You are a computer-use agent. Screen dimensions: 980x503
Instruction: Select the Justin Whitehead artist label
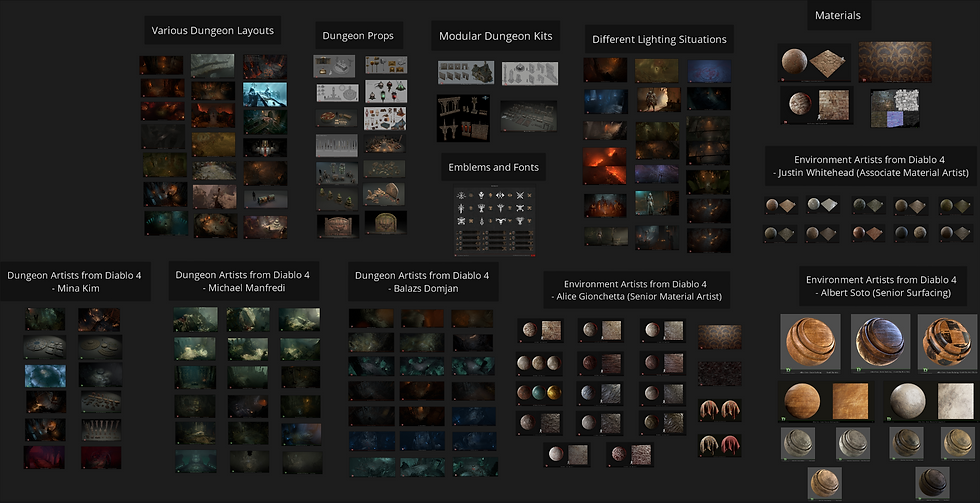point(872,166)
